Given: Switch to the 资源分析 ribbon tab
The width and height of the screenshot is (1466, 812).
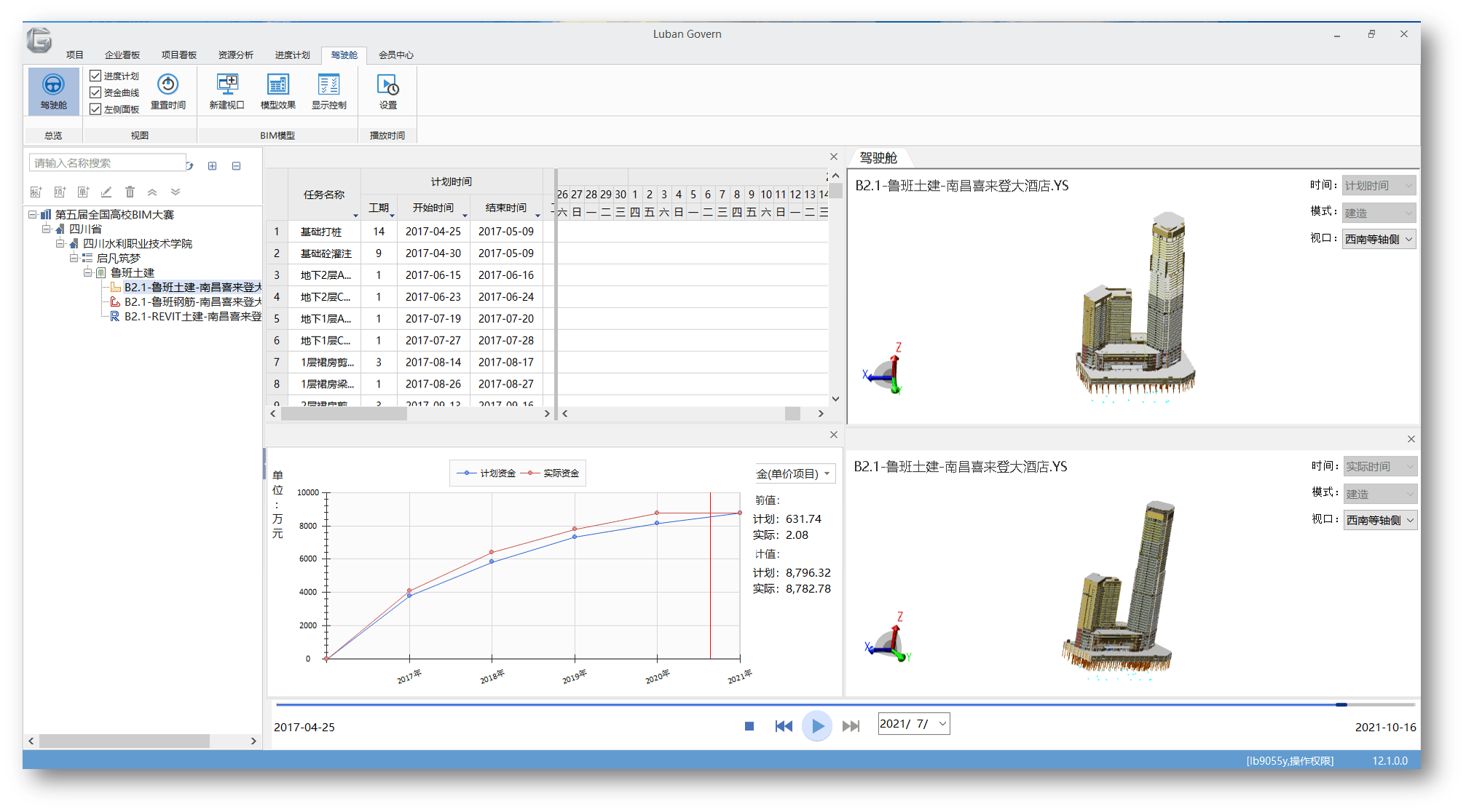Looking at the screenshot, I should pyautogui.click(x=236, y=55).
